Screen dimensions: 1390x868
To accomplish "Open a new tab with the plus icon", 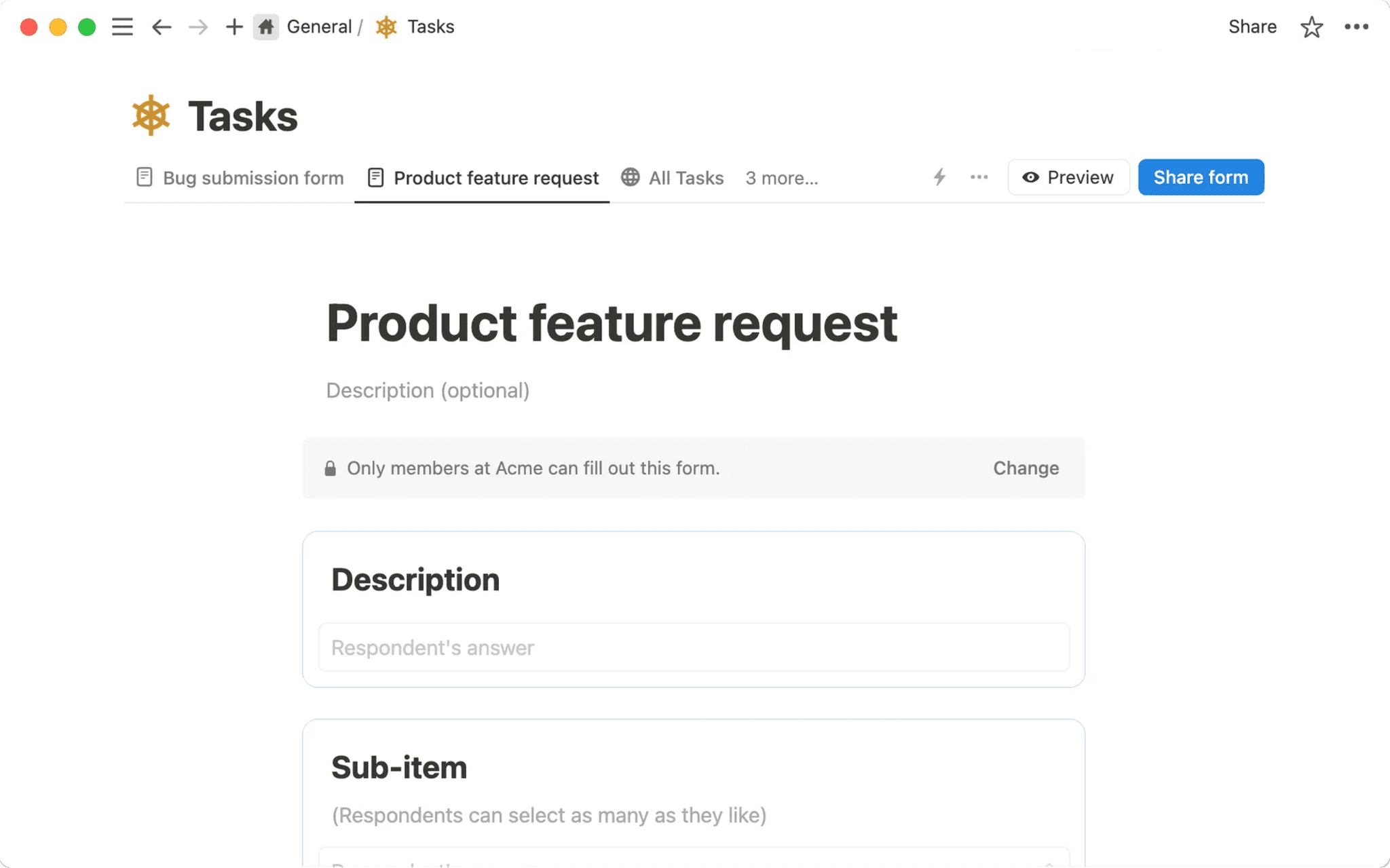I will (x=233, y=26).
